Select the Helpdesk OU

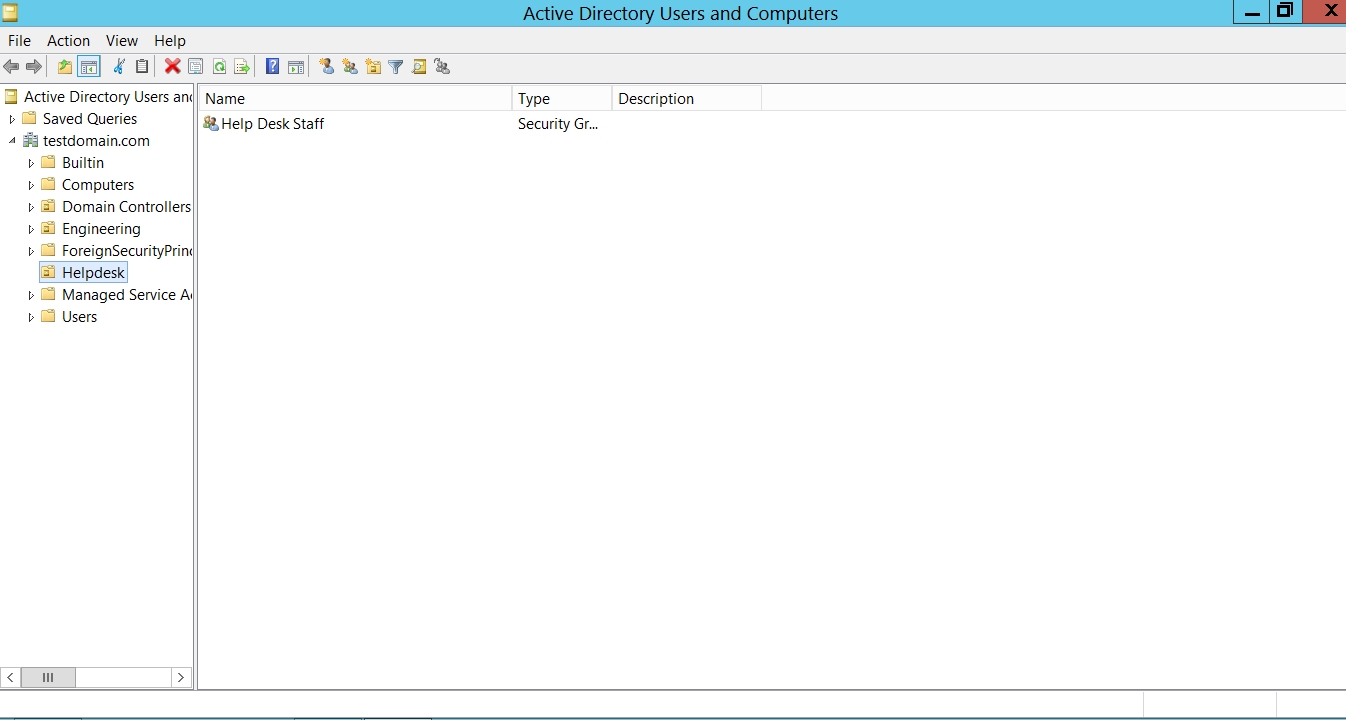(93, 273)
